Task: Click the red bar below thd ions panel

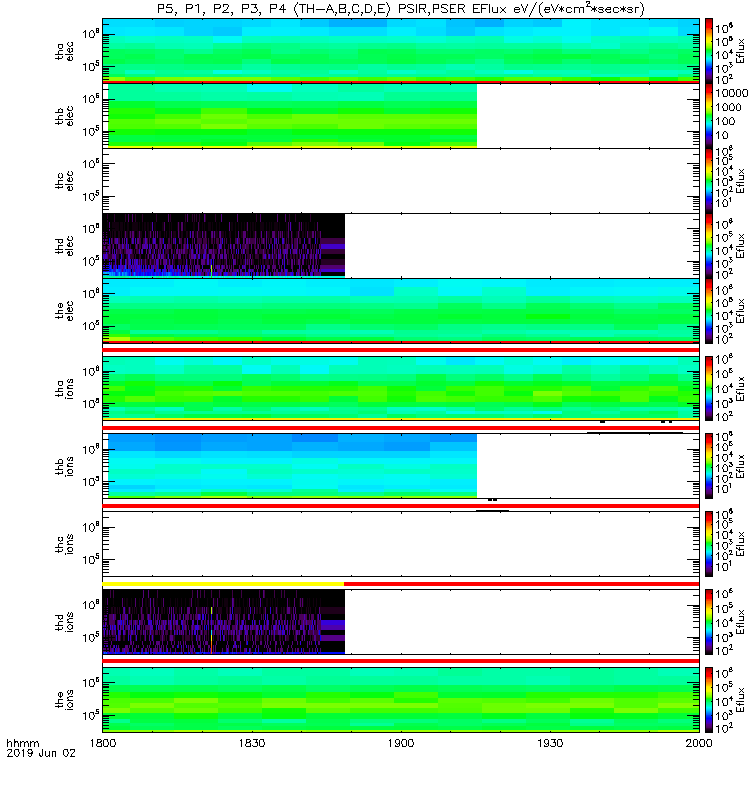Action: pyautogui.click(x=401, y=661)
